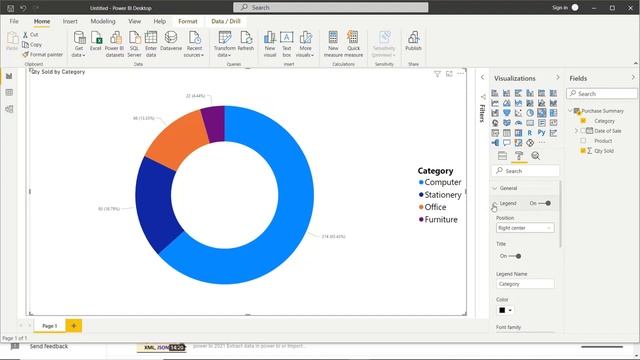Uncheck the Category field
This screenshot has width=640, height=360.
click(583, 121)
